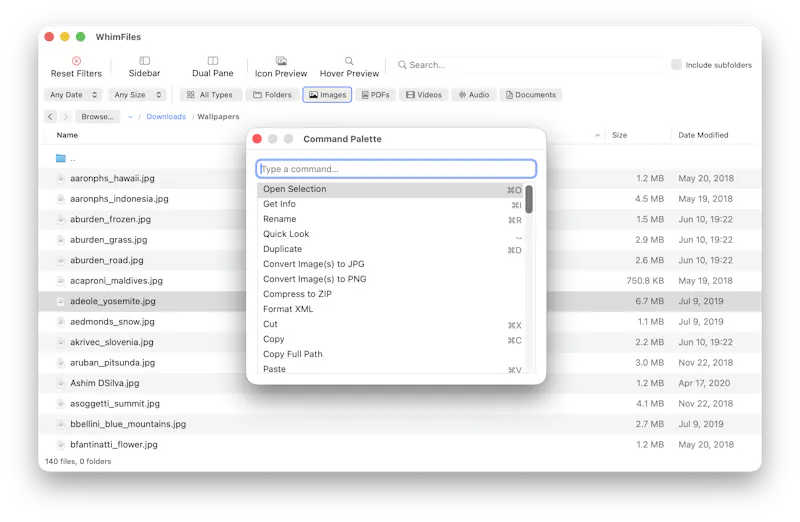Select file bbellini_blue_mountains.jpg
This screenshot has height=522, width=800.
(128, 424)
